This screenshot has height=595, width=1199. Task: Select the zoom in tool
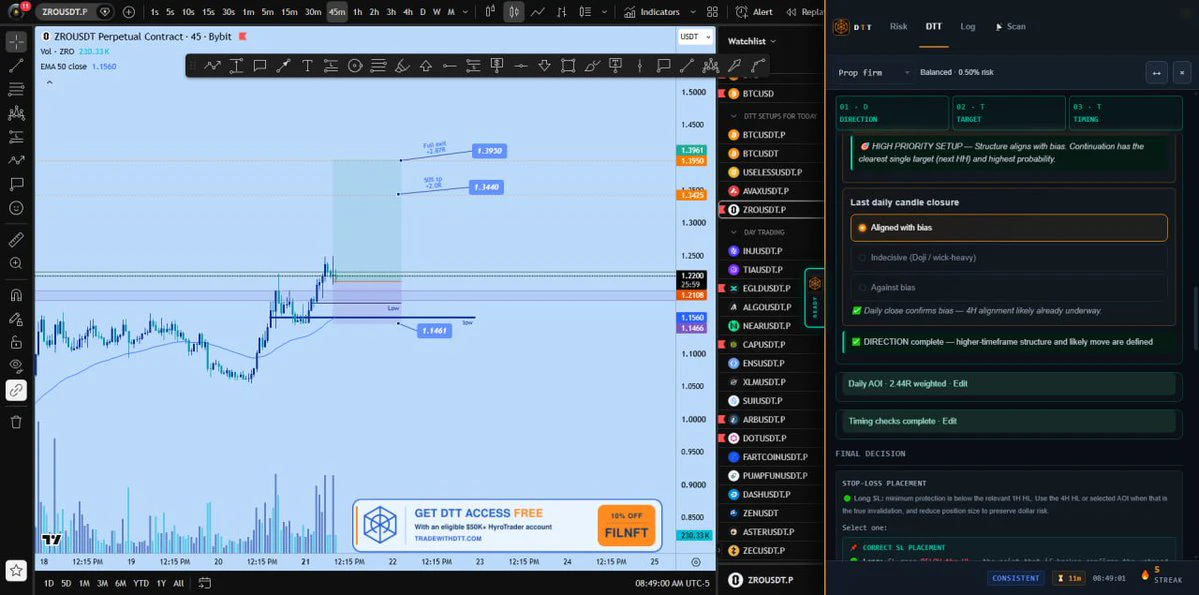[x=16, y=263]
